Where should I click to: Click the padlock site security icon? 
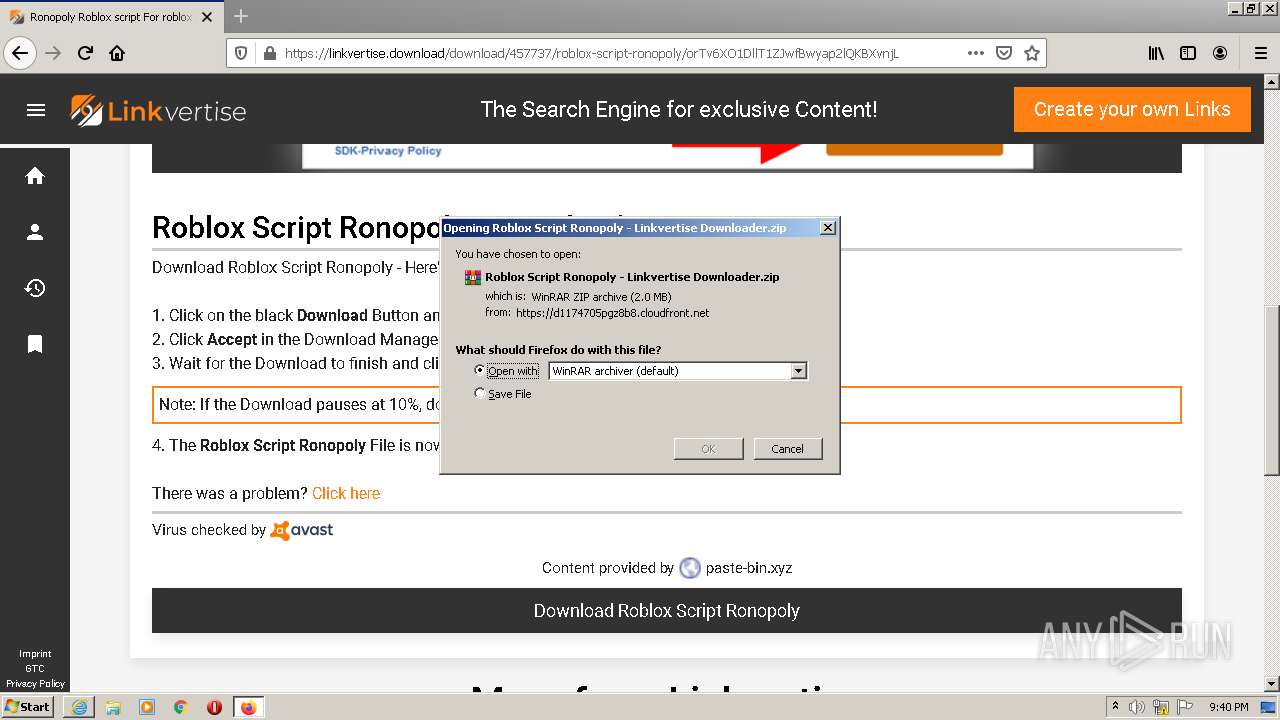coord(268,53)
